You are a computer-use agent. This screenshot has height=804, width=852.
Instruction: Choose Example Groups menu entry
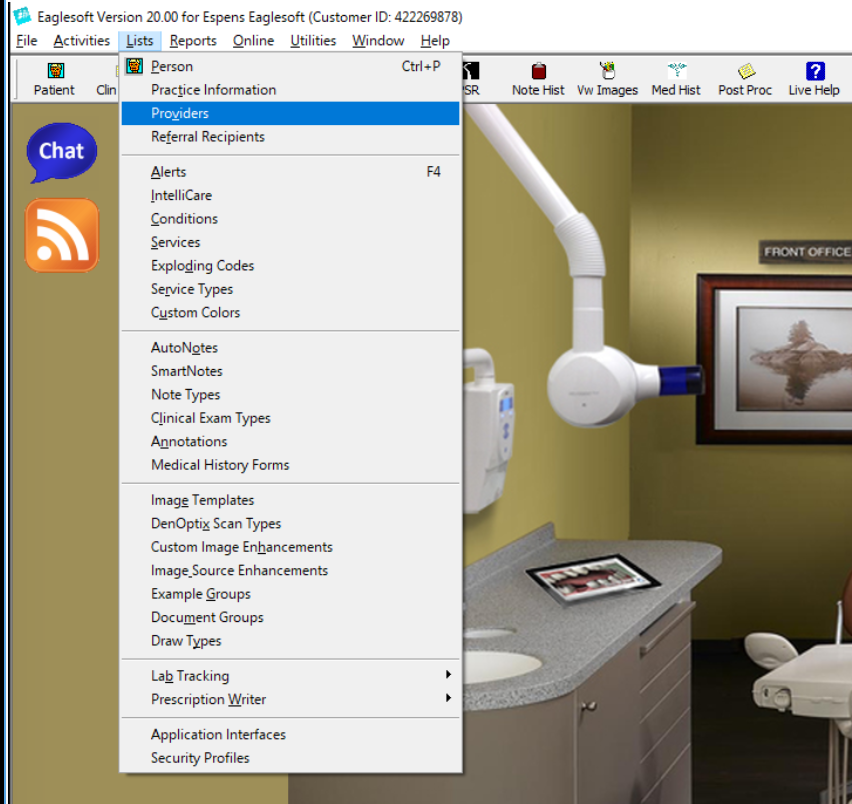(x=290, y=594)
